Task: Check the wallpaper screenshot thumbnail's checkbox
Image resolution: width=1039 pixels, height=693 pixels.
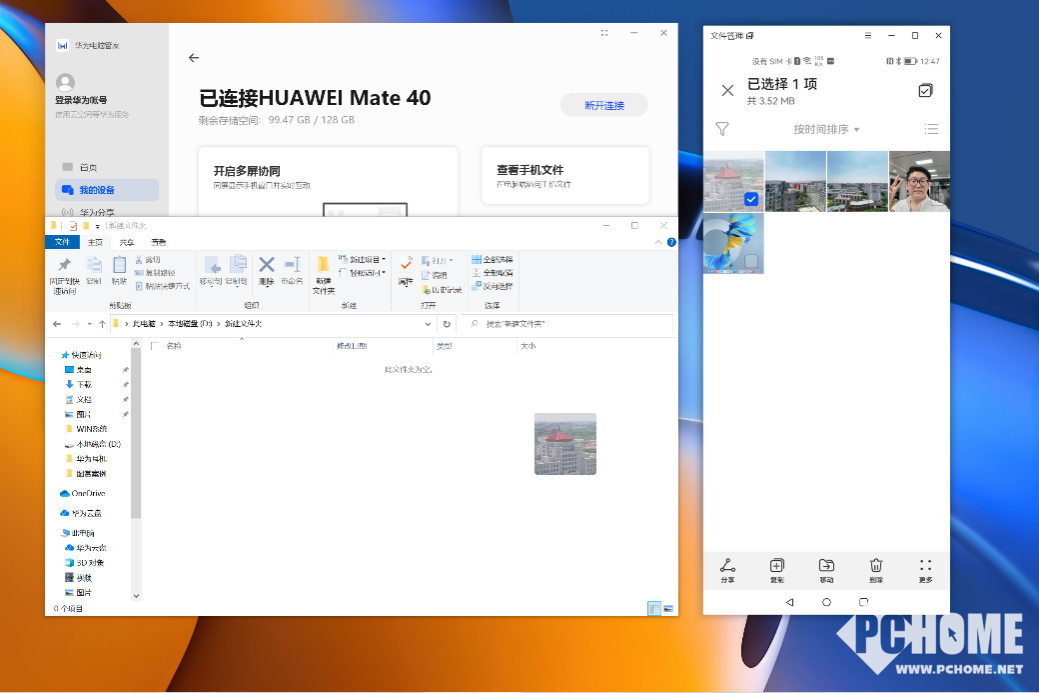Action: (751, 260)
